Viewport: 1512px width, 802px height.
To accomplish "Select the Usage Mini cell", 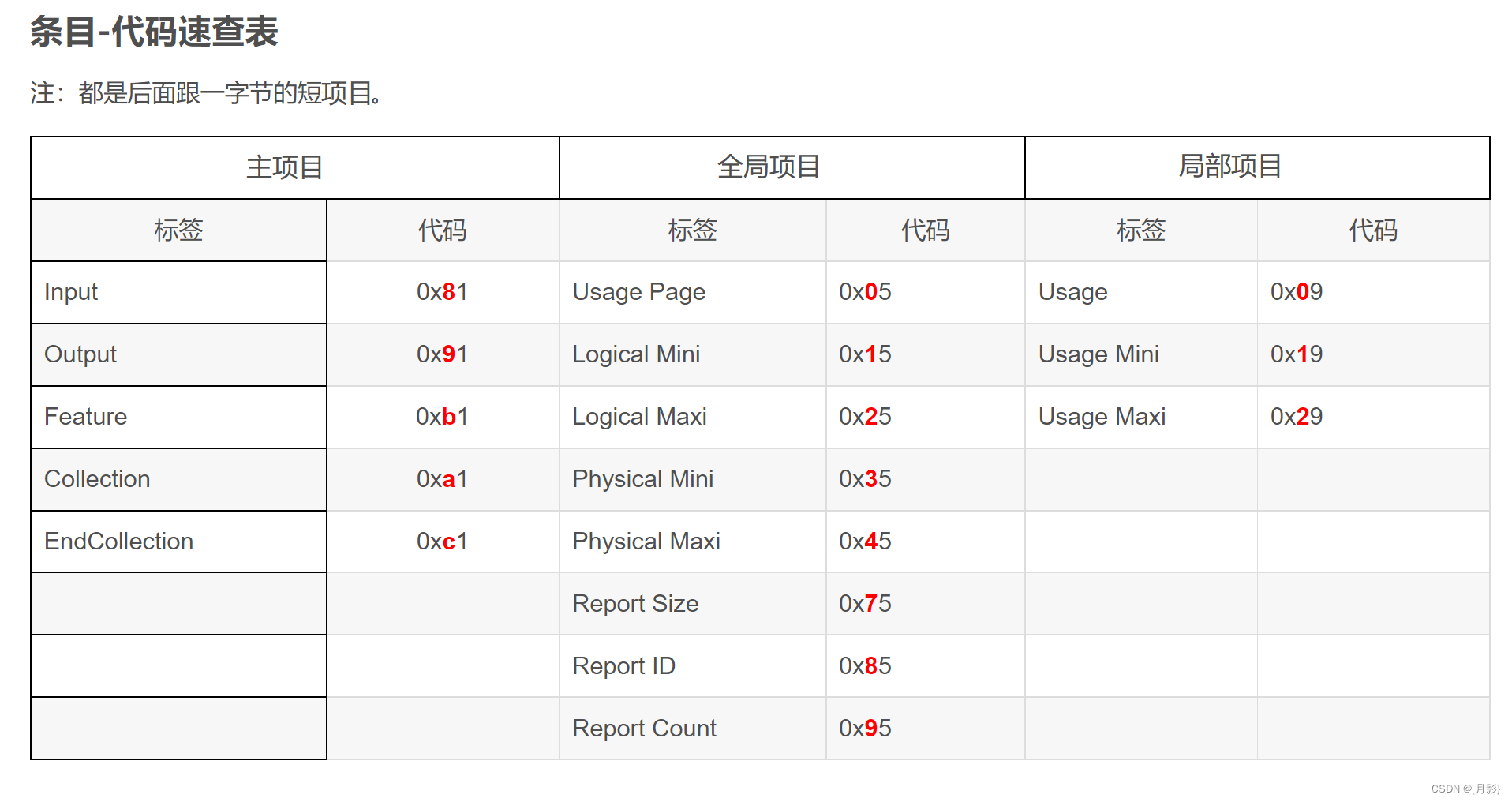I will (x=1140, y=354).
